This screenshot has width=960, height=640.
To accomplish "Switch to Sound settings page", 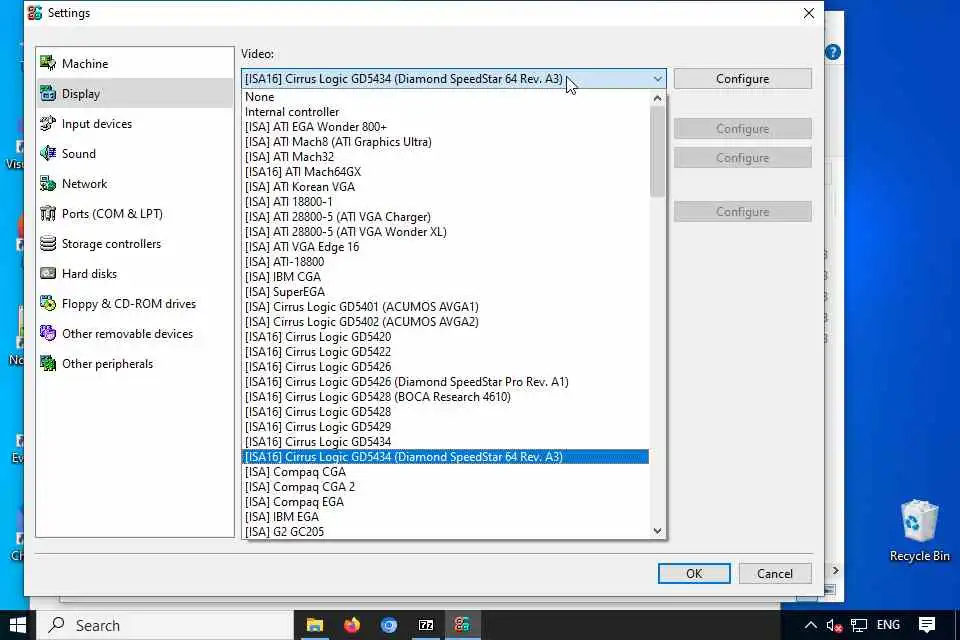I will coord(135,153).
